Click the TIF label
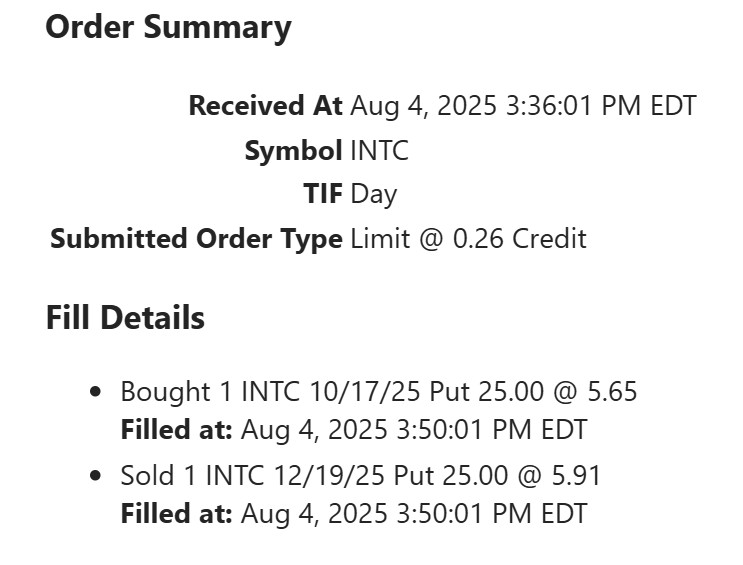This screenshot has height=565, width=743. tap(323, 194)
